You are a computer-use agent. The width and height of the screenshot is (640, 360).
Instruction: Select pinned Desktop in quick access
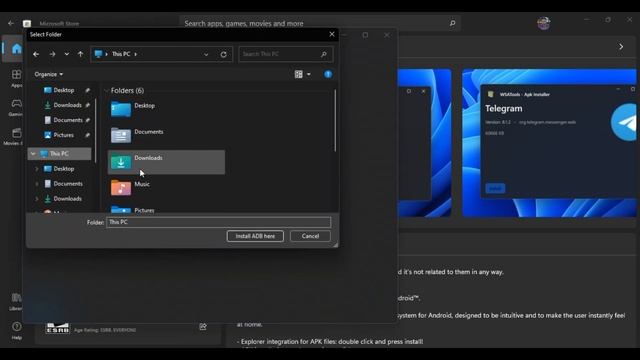pos(64,90)
